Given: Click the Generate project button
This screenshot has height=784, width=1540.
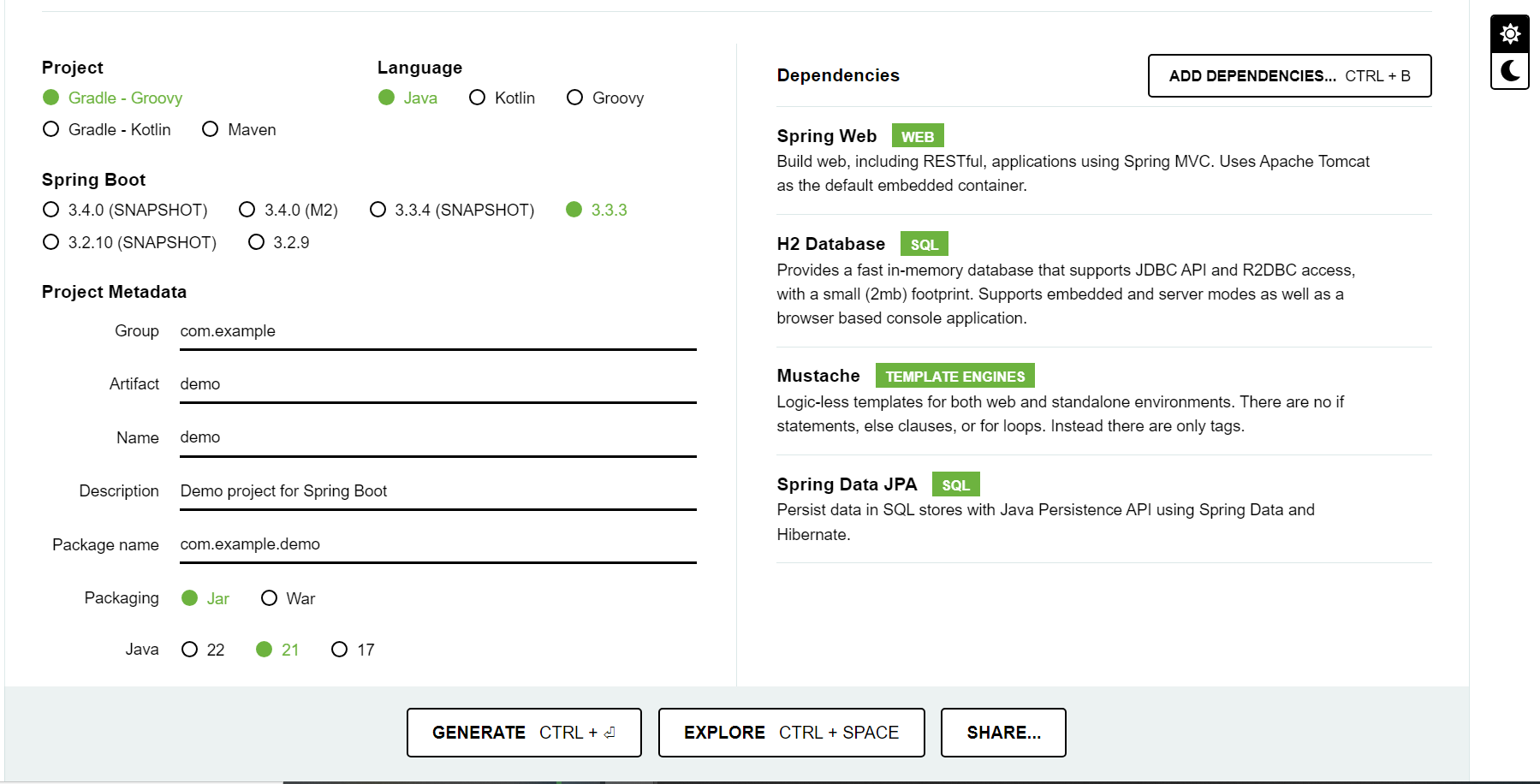Looking at the screenshot, I should coord(524,733).
